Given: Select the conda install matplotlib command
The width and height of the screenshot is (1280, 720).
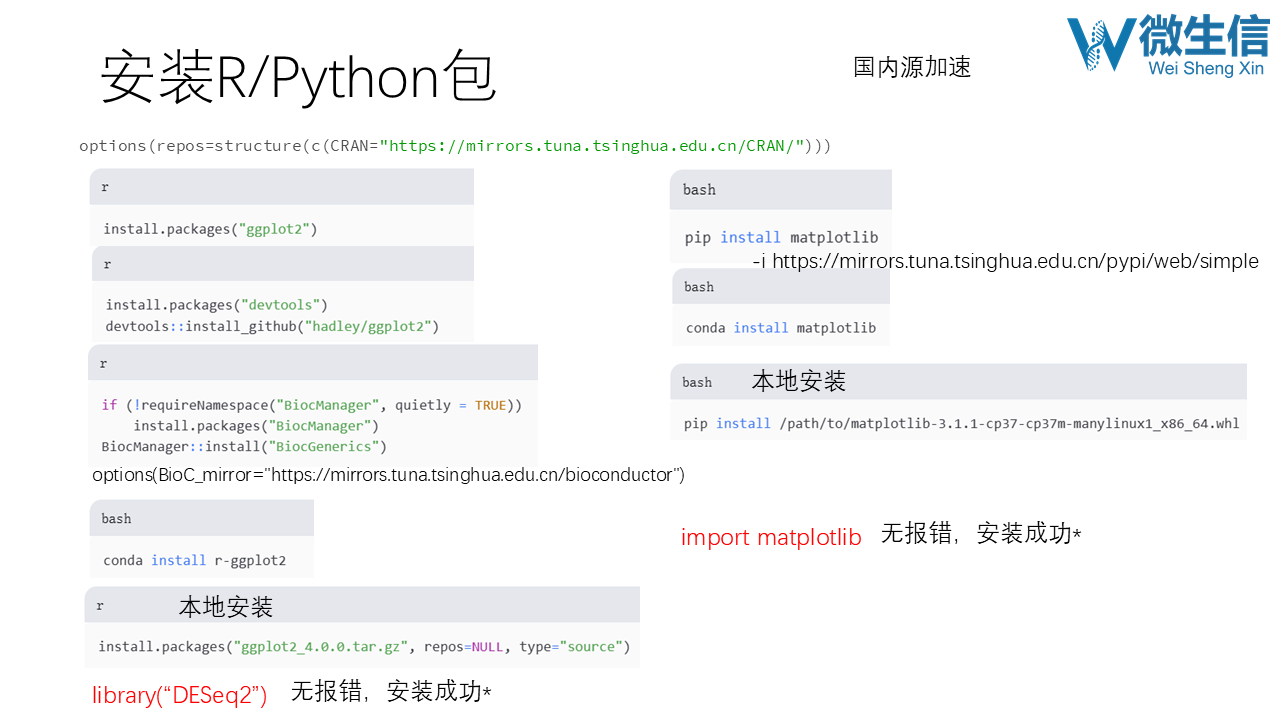Looking at the screenshot, I should click(x=780, y=328).
